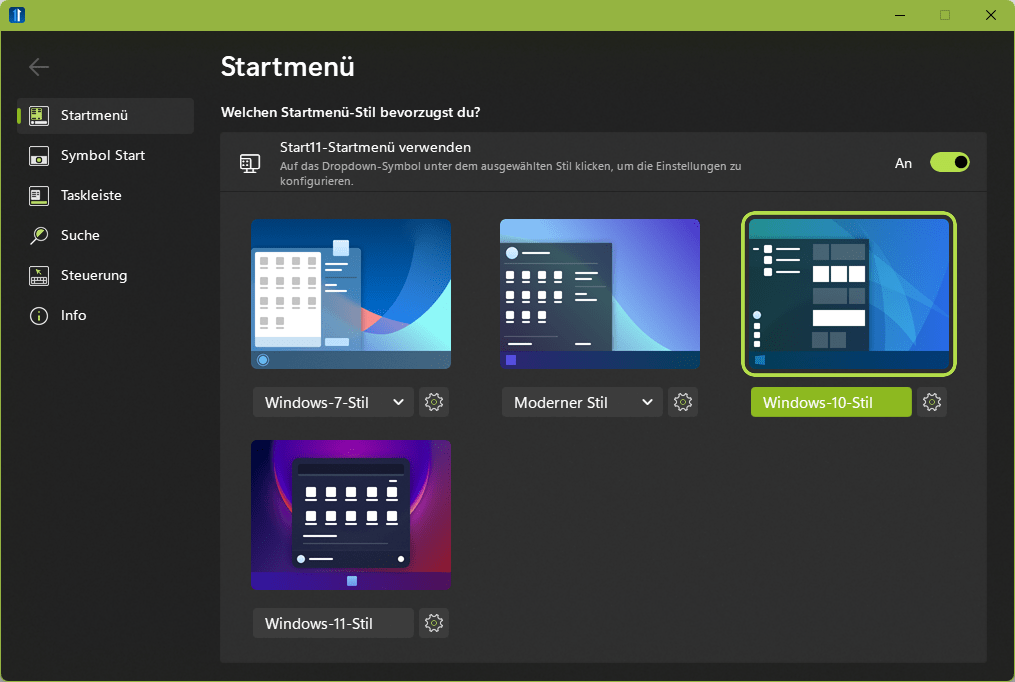Turn off the Start11-Startmenü toggle
Image resolution: width=1015 pixels, height=682 pixels.
pos(950,162)
